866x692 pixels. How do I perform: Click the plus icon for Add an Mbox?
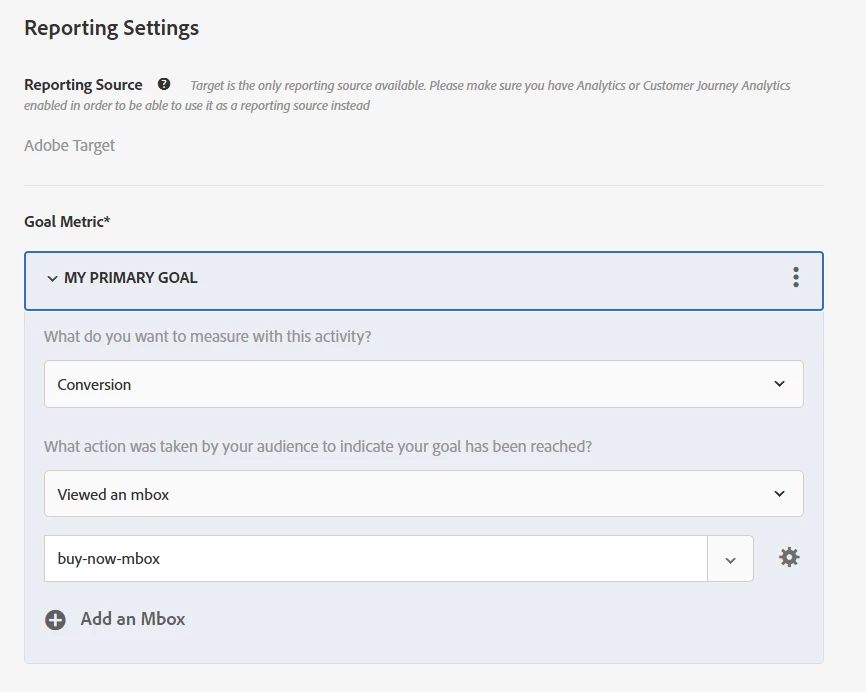[55, 620]
